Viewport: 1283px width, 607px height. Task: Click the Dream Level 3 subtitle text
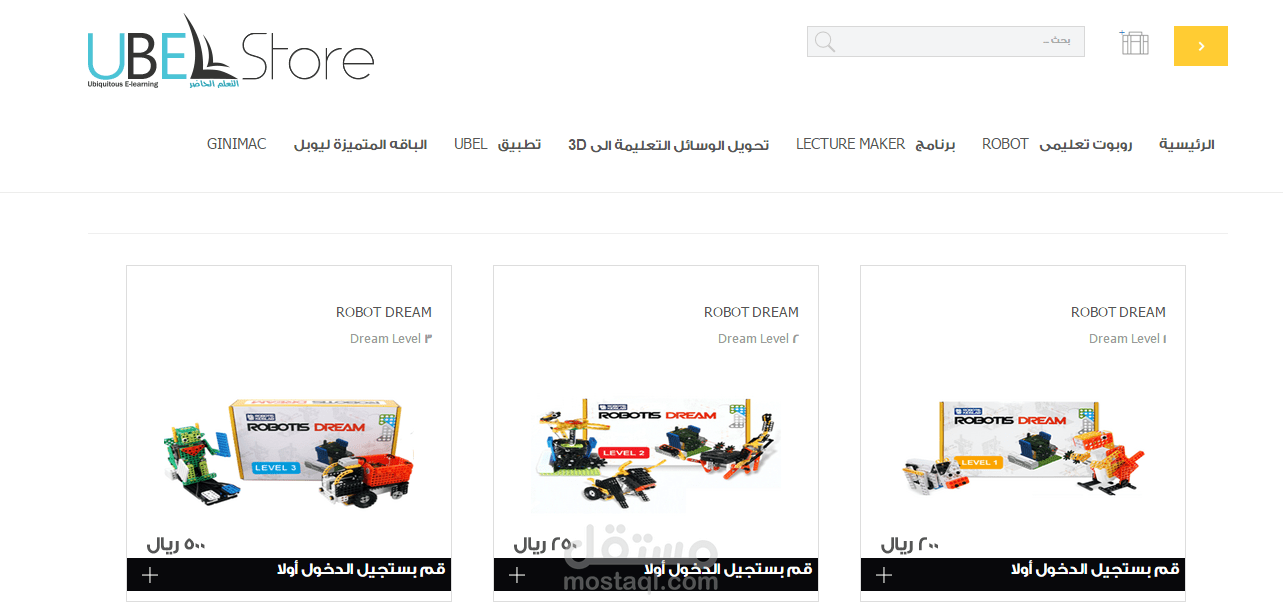click(391, 339)
